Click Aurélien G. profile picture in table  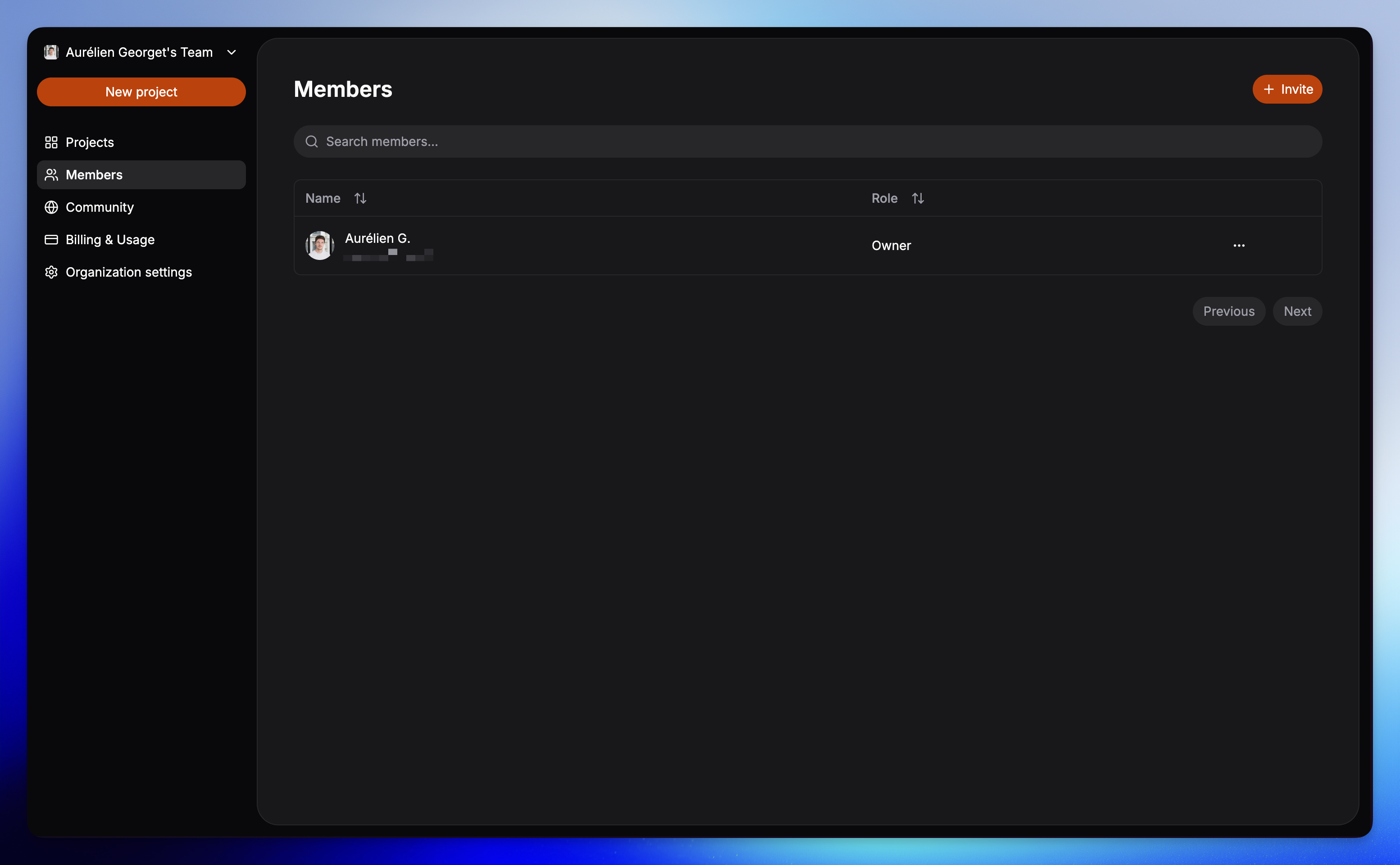tap(320, 246)
